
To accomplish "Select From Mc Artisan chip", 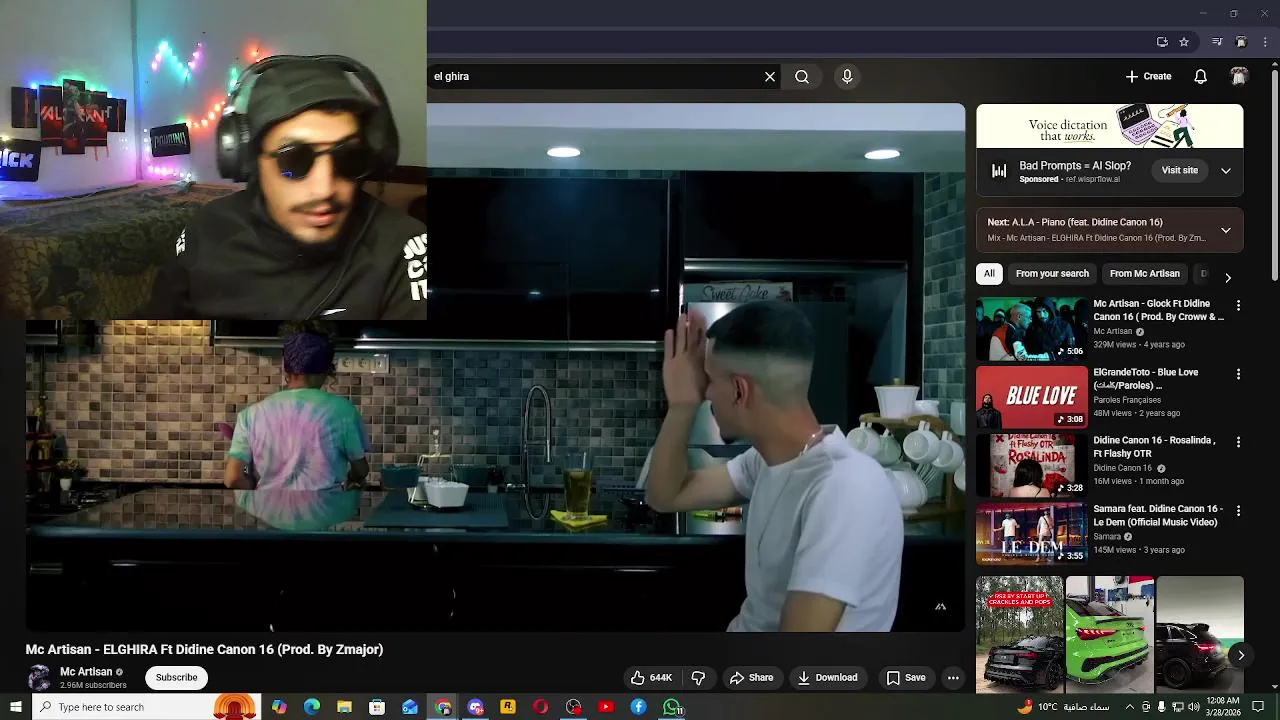I will coord(1144,273).
